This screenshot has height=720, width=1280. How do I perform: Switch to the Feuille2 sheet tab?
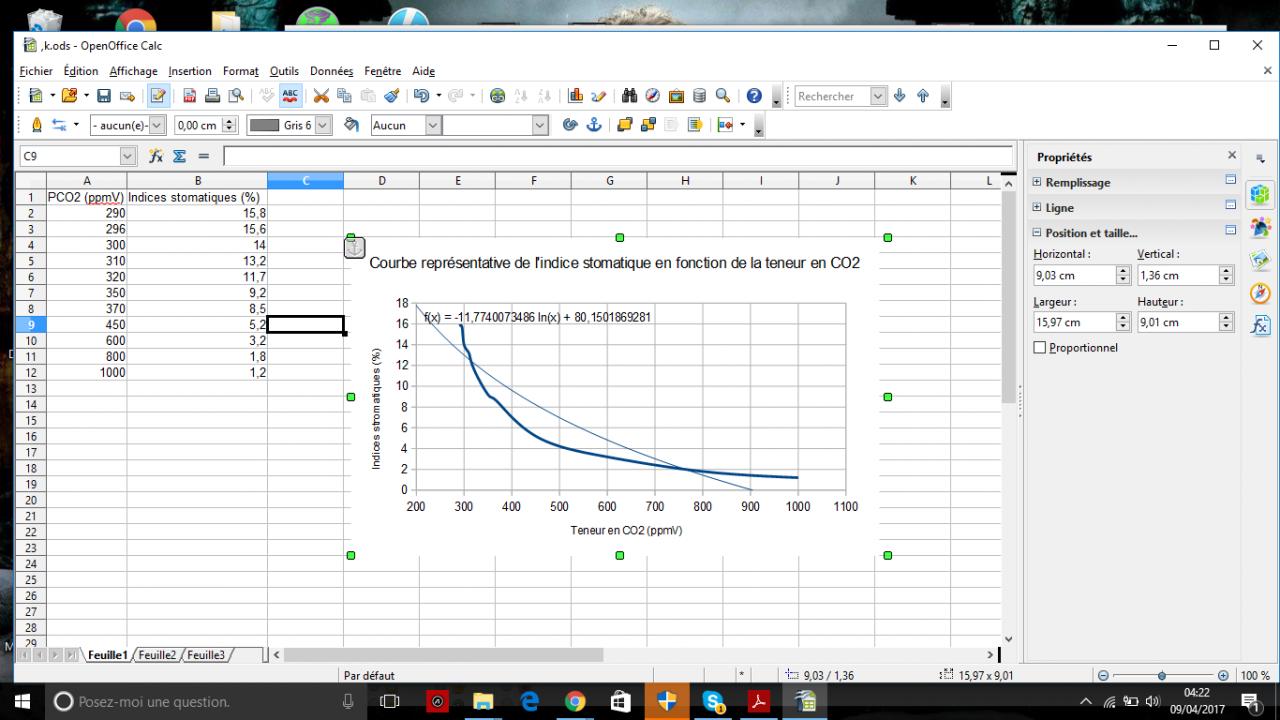tap(158, 655)
